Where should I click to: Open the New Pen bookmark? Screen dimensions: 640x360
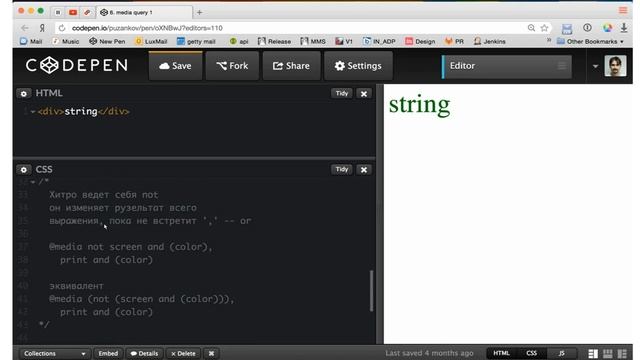[x=107, y=41]
